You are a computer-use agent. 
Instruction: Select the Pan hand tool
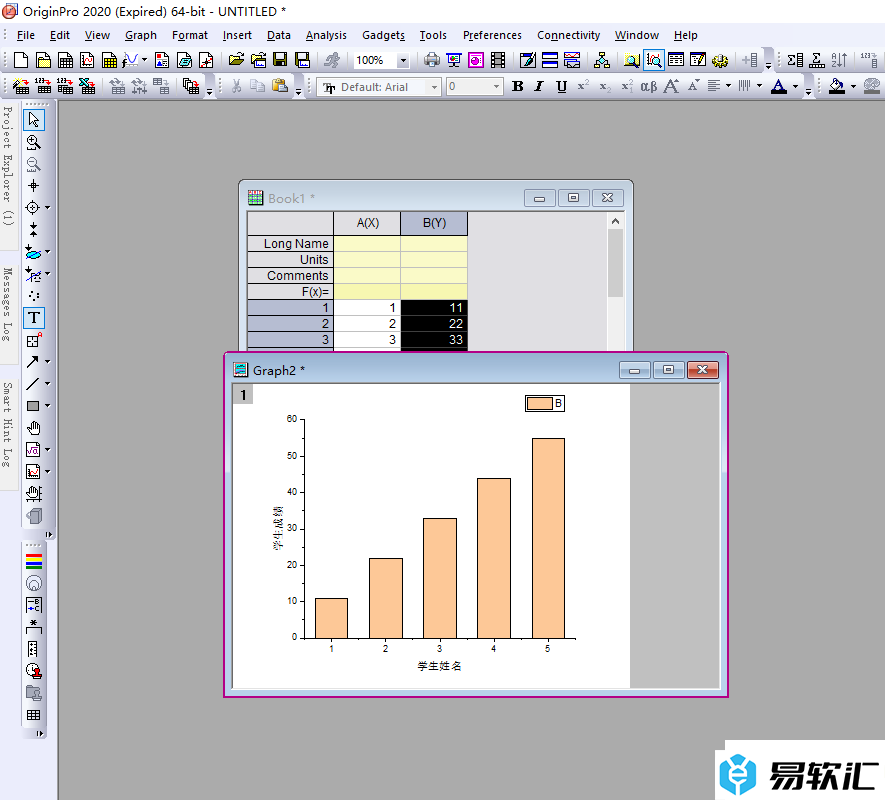coord(34,428)
